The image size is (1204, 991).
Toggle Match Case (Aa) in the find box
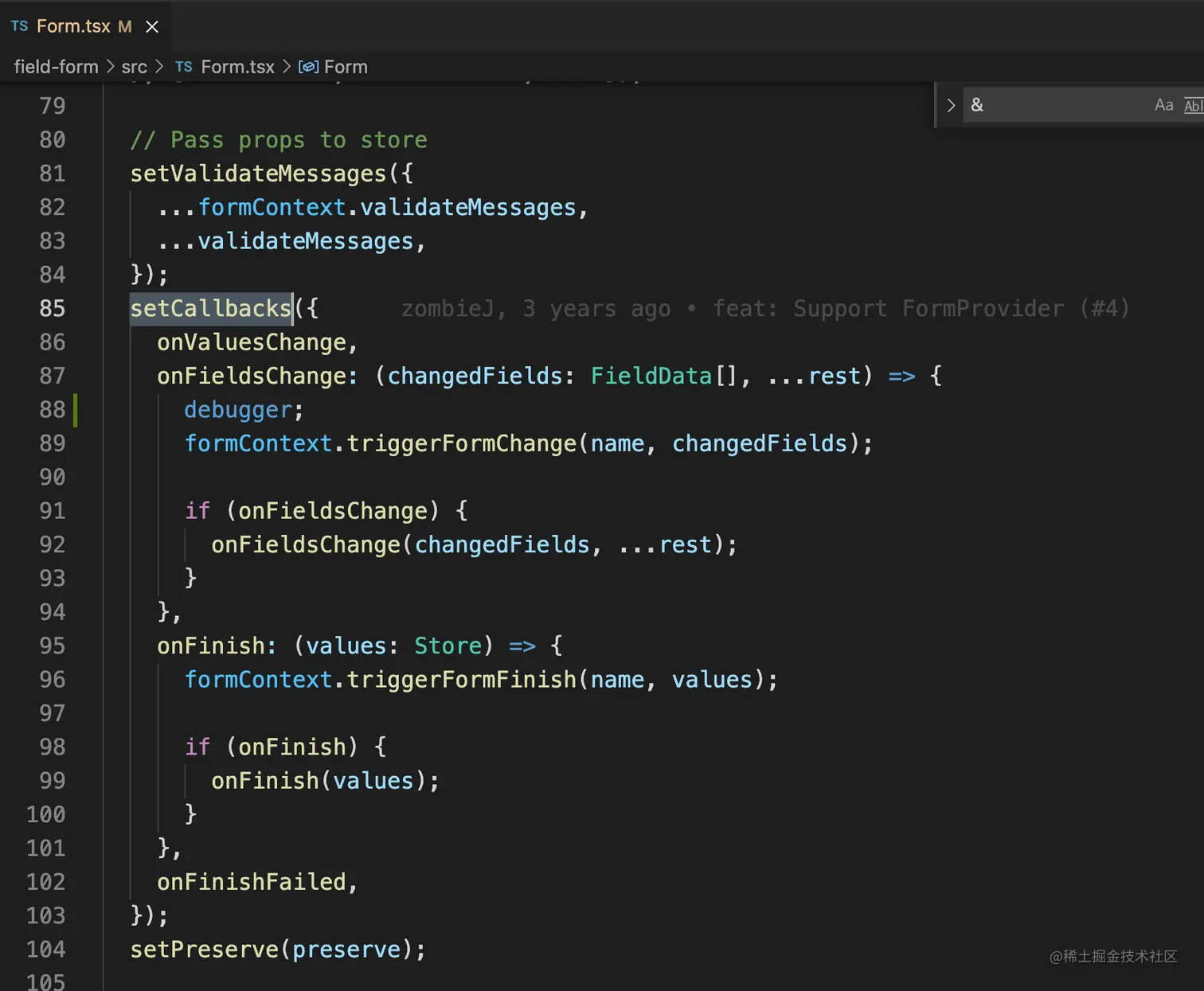(1163, 105)
